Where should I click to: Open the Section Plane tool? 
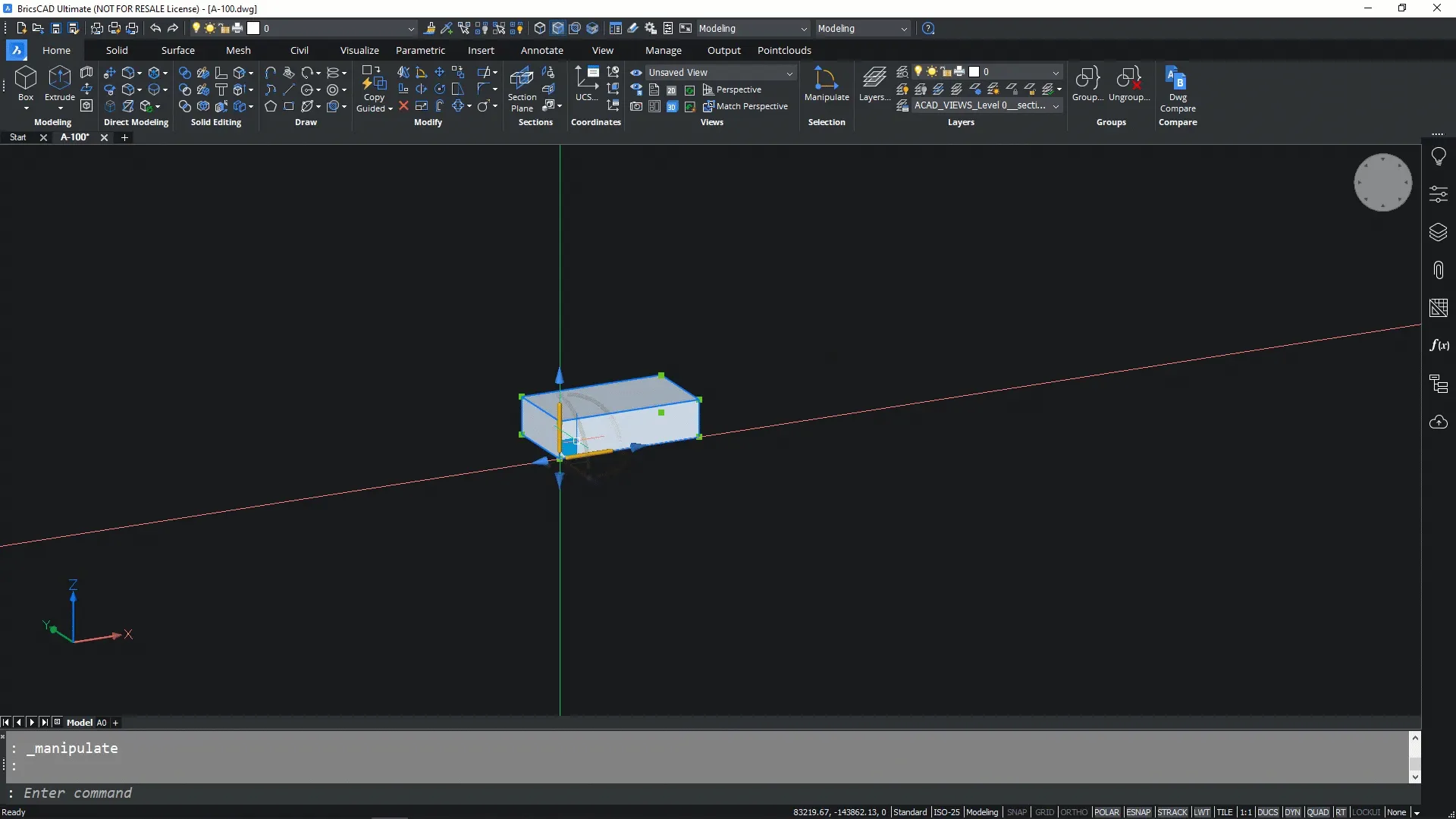[522, 79]
